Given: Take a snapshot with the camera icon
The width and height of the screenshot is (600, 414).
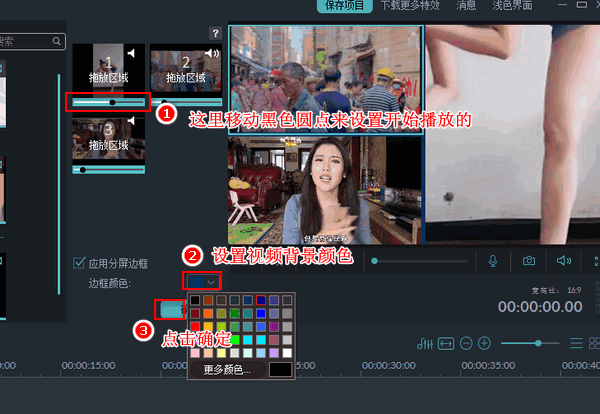Looking at the screenshot, I should coord(529,261).
